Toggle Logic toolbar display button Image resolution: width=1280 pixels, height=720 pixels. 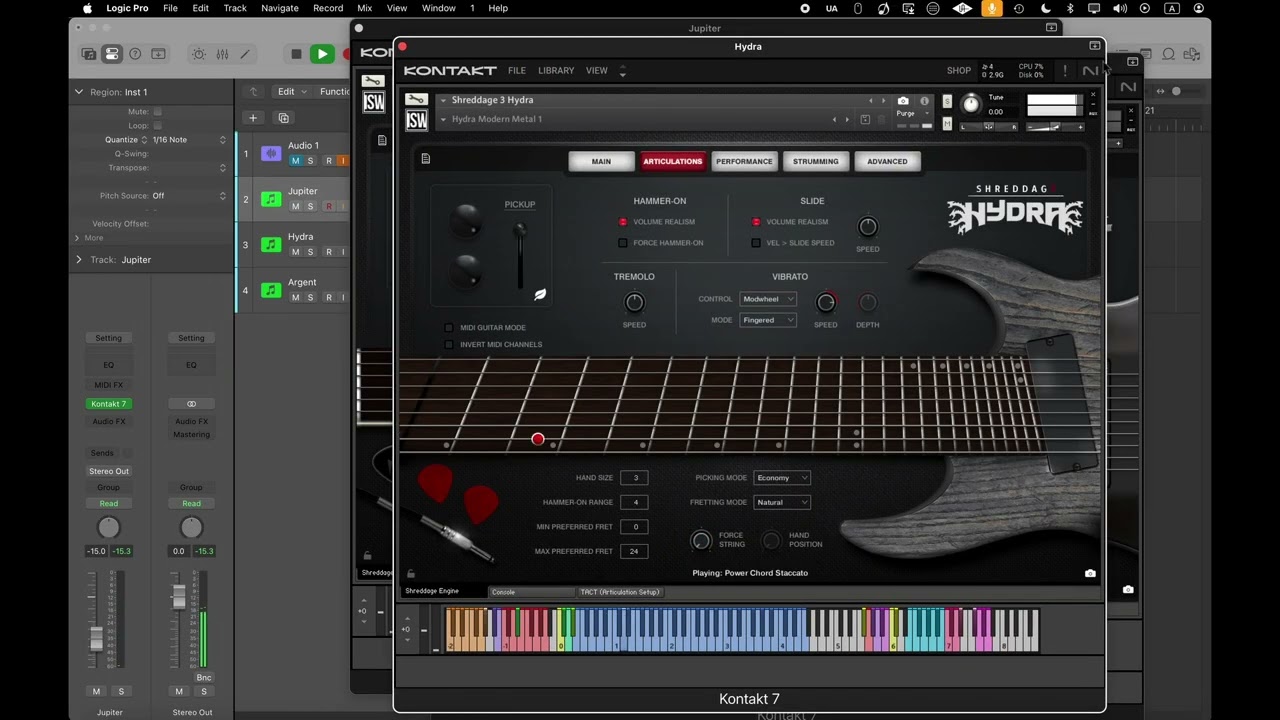coord(158,54)
